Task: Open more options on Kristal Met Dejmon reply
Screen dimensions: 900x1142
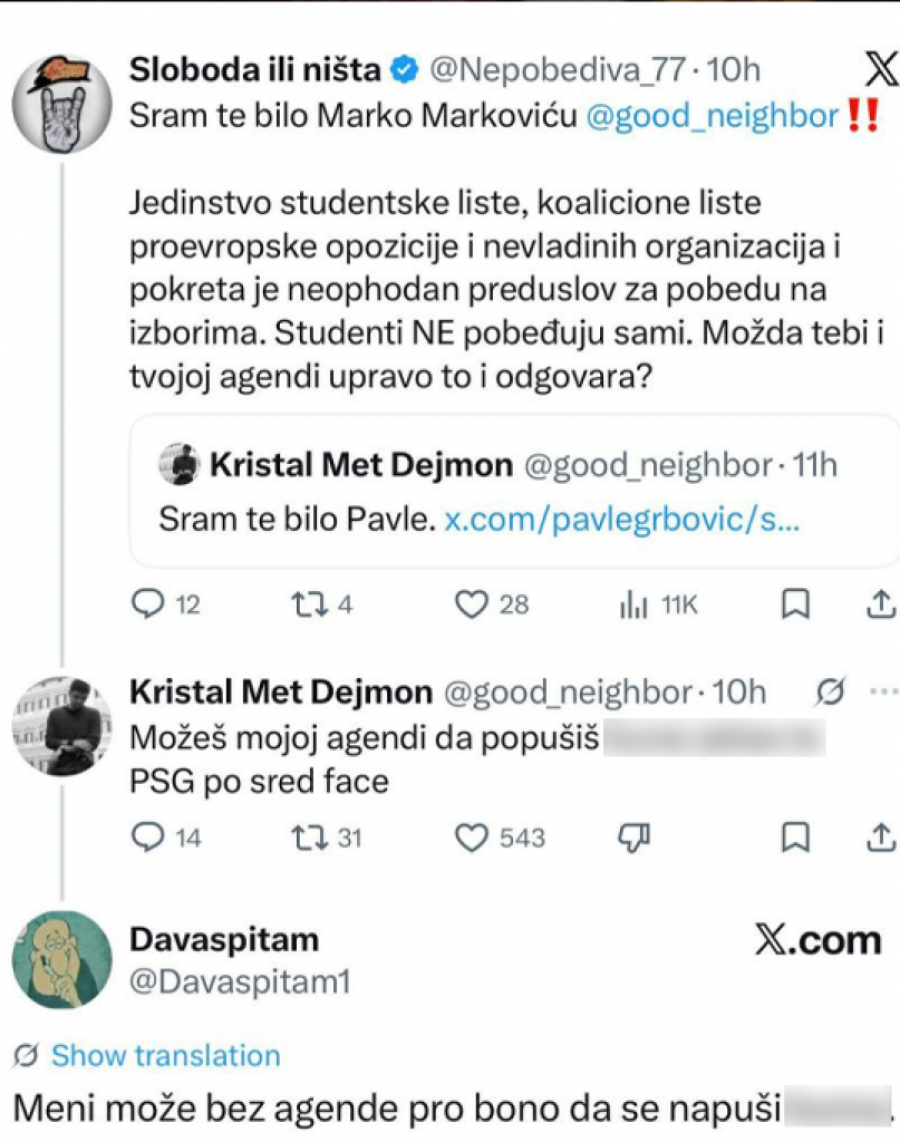Action: tap(878, 691)
